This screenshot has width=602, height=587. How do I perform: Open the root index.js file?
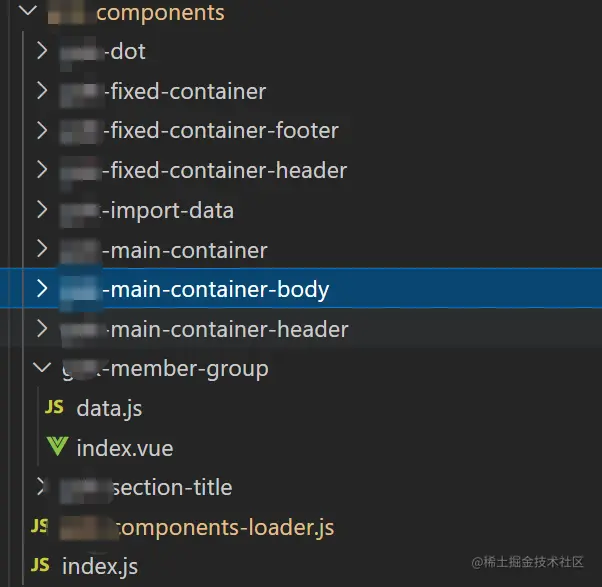click(x=100, y=566)
